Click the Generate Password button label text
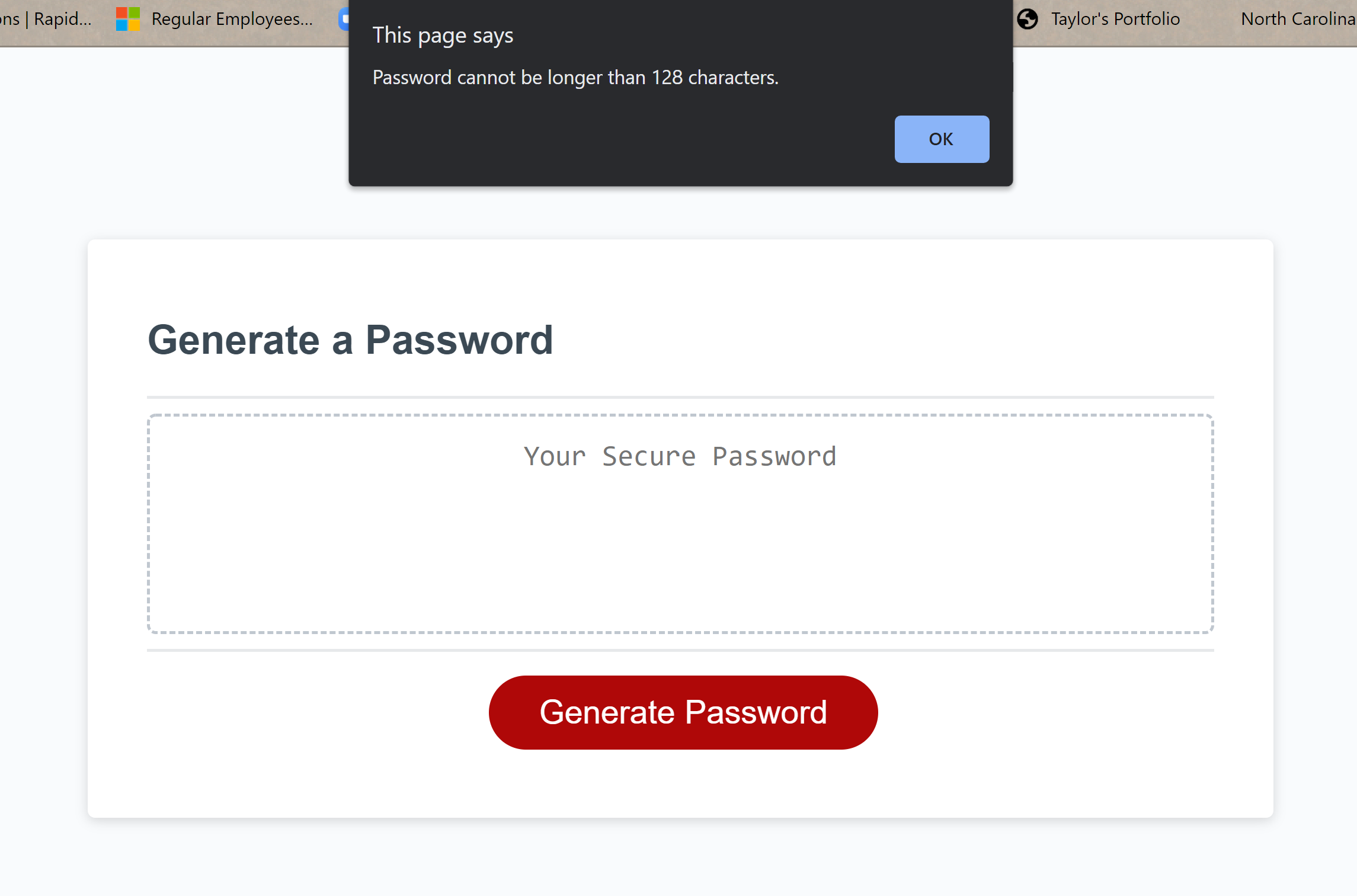The width and height of the screenshot is (1357, 896). (x=683, y=712)
